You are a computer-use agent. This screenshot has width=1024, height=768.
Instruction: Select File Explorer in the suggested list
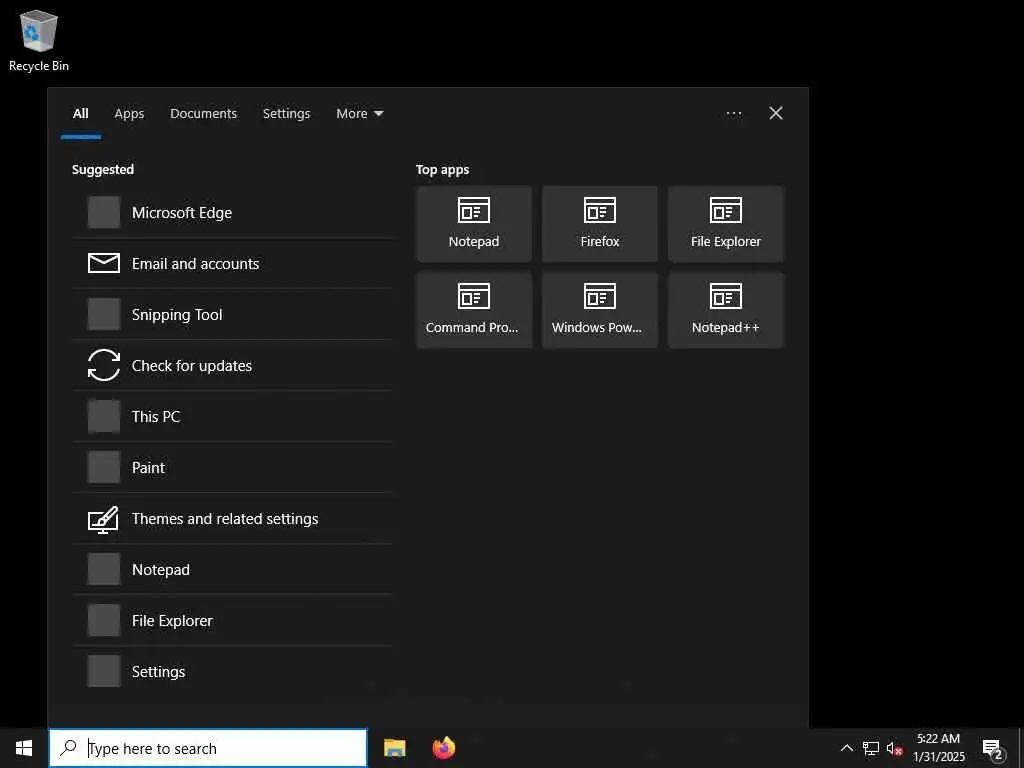coord(232,620)
